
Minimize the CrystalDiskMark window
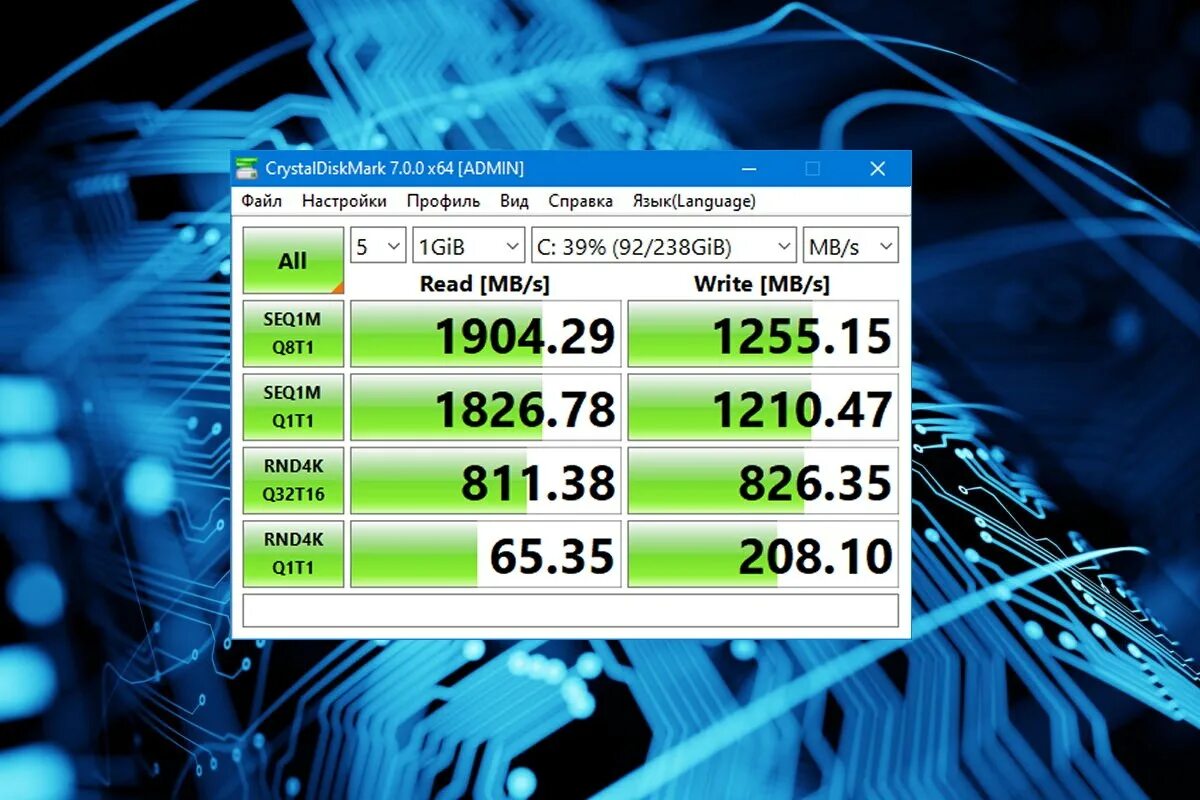(x=748, y=168)
